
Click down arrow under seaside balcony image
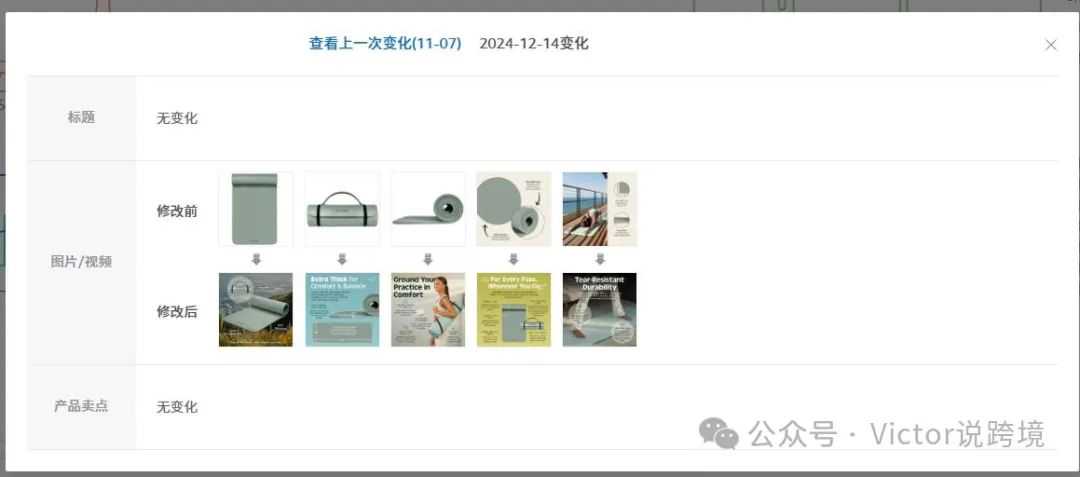(x=599, y=259)
